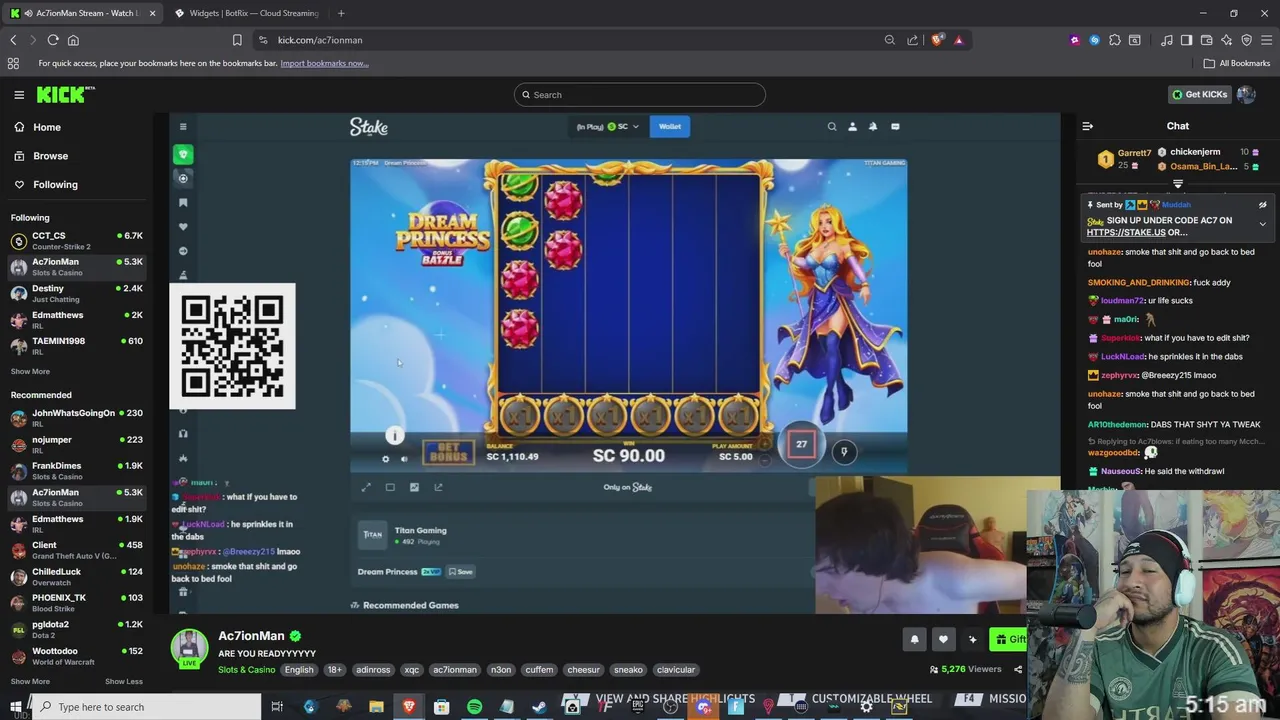Go back in browser history
The width and height of the screenshot is (1280, 720).
point(13,40)
